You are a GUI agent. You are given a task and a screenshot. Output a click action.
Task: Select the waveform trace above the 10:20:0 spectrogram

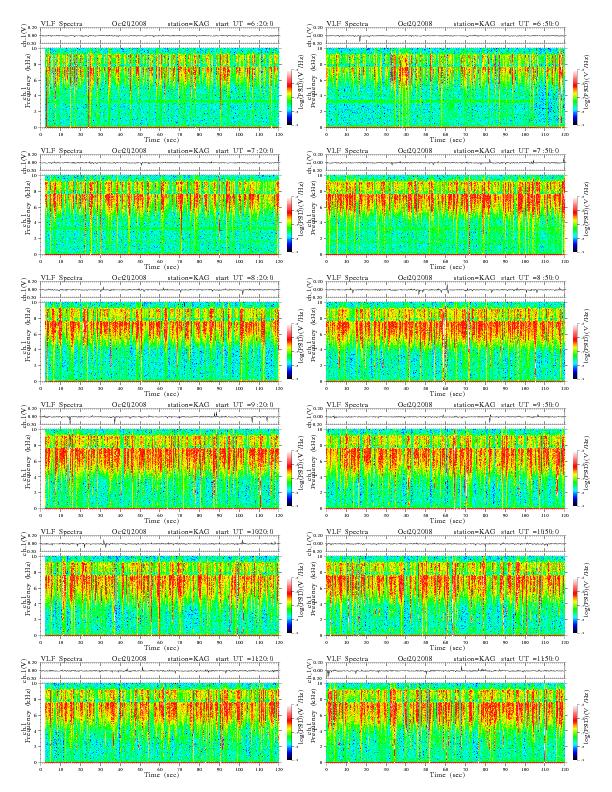pos(160,544)
